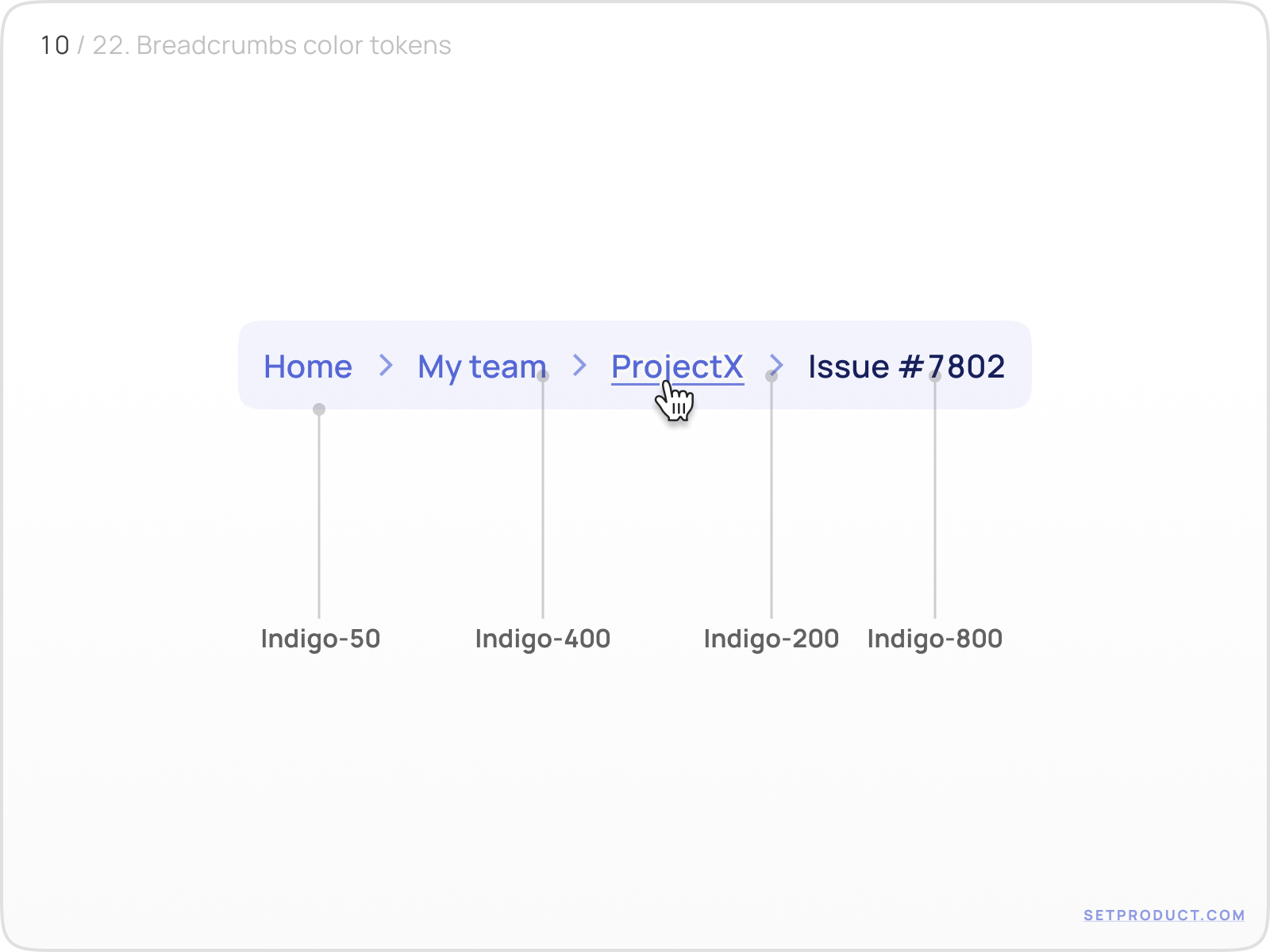This screenshot has height=952, width=1270.
Task: Select the Indigo-200 token label
Action: pyautogui.click(x=772, y=639)
